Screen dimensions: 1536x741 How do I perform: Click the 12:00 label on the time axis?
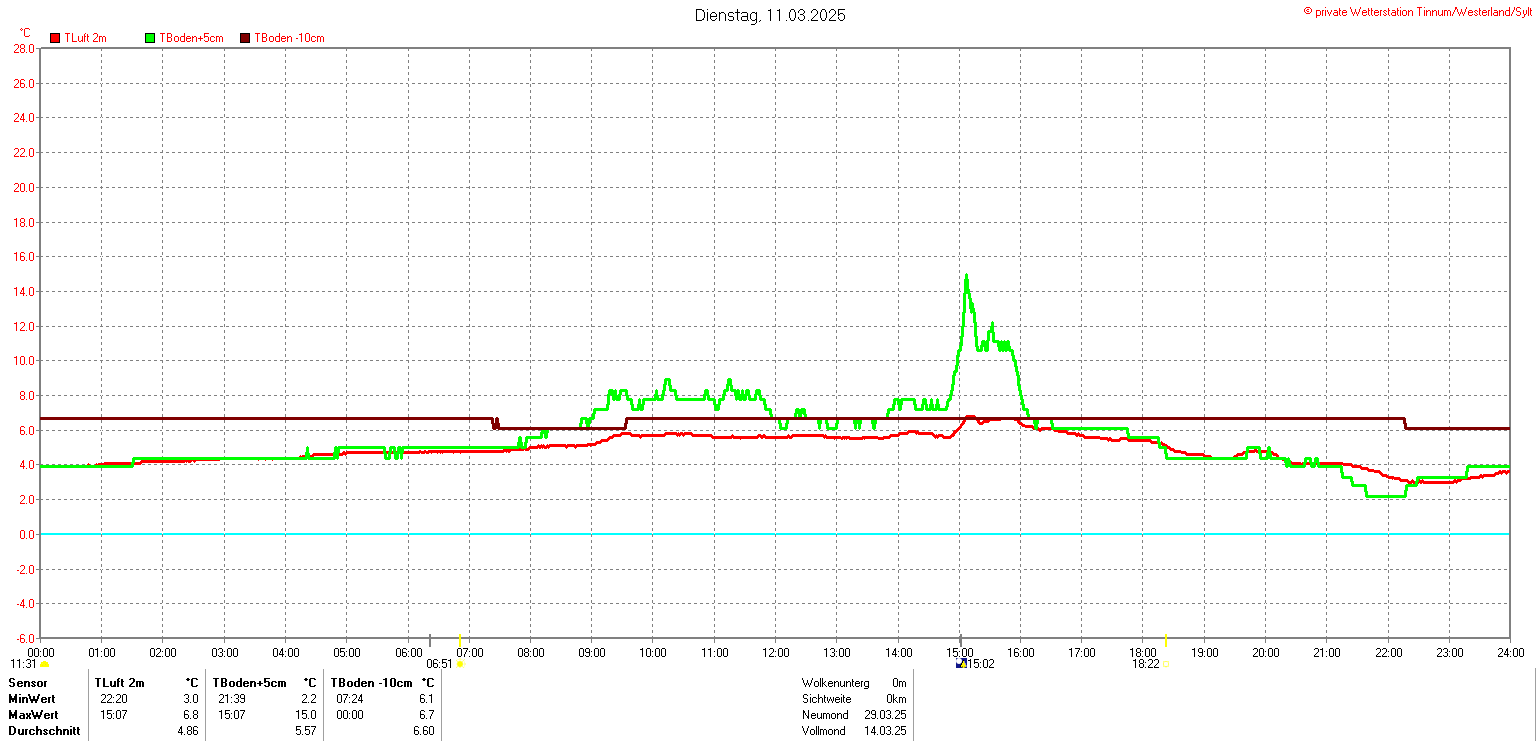click(775, 653)
